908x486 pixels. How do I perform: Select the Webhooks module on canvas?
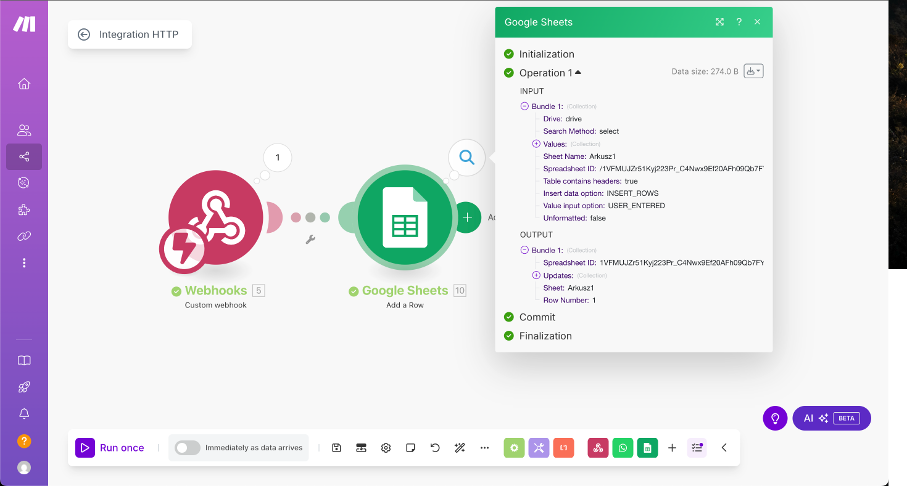click(215, 217)
